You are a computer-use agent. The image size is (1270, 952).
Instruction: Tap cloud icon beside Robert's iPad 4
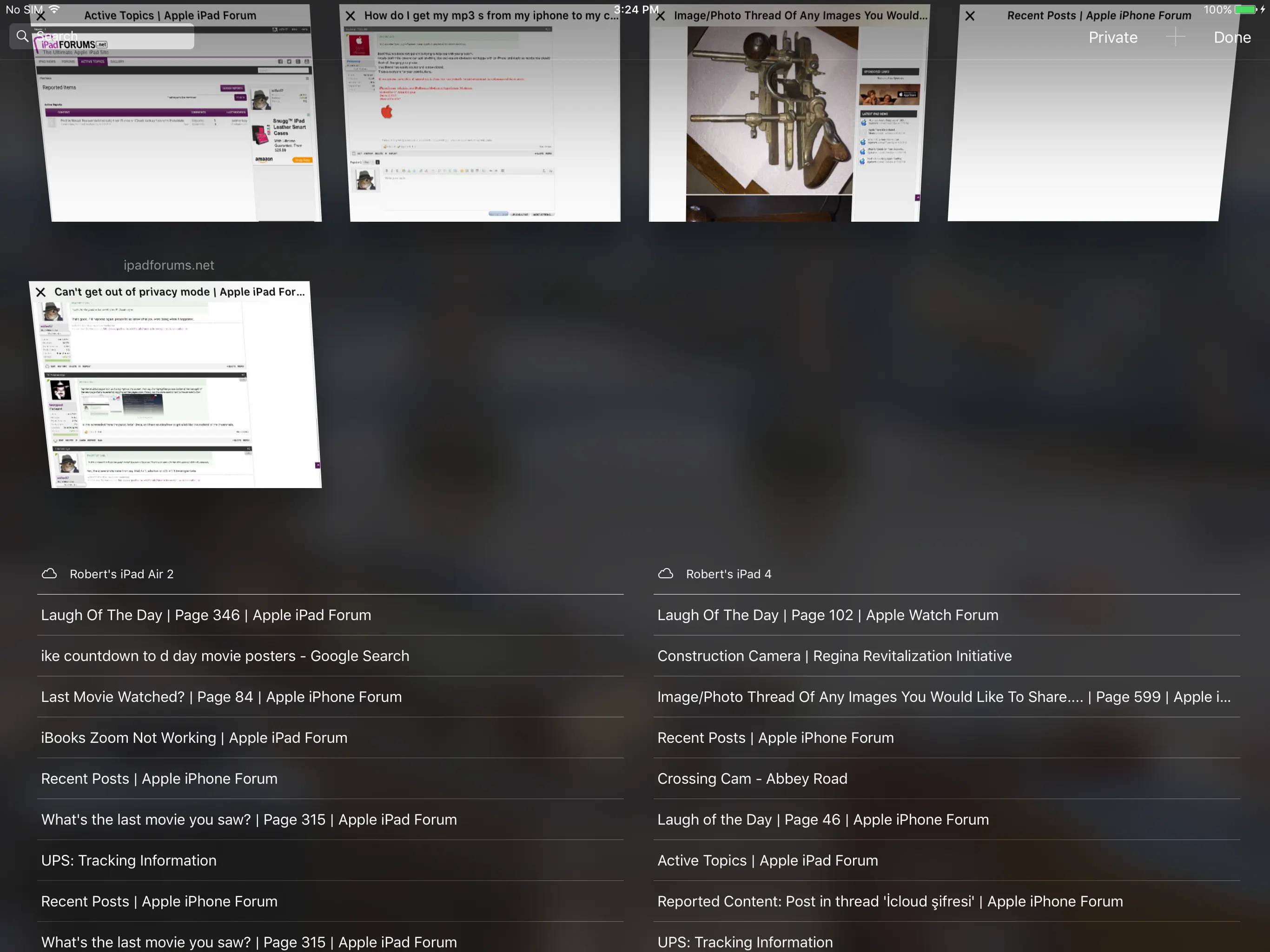pos(665,574)
